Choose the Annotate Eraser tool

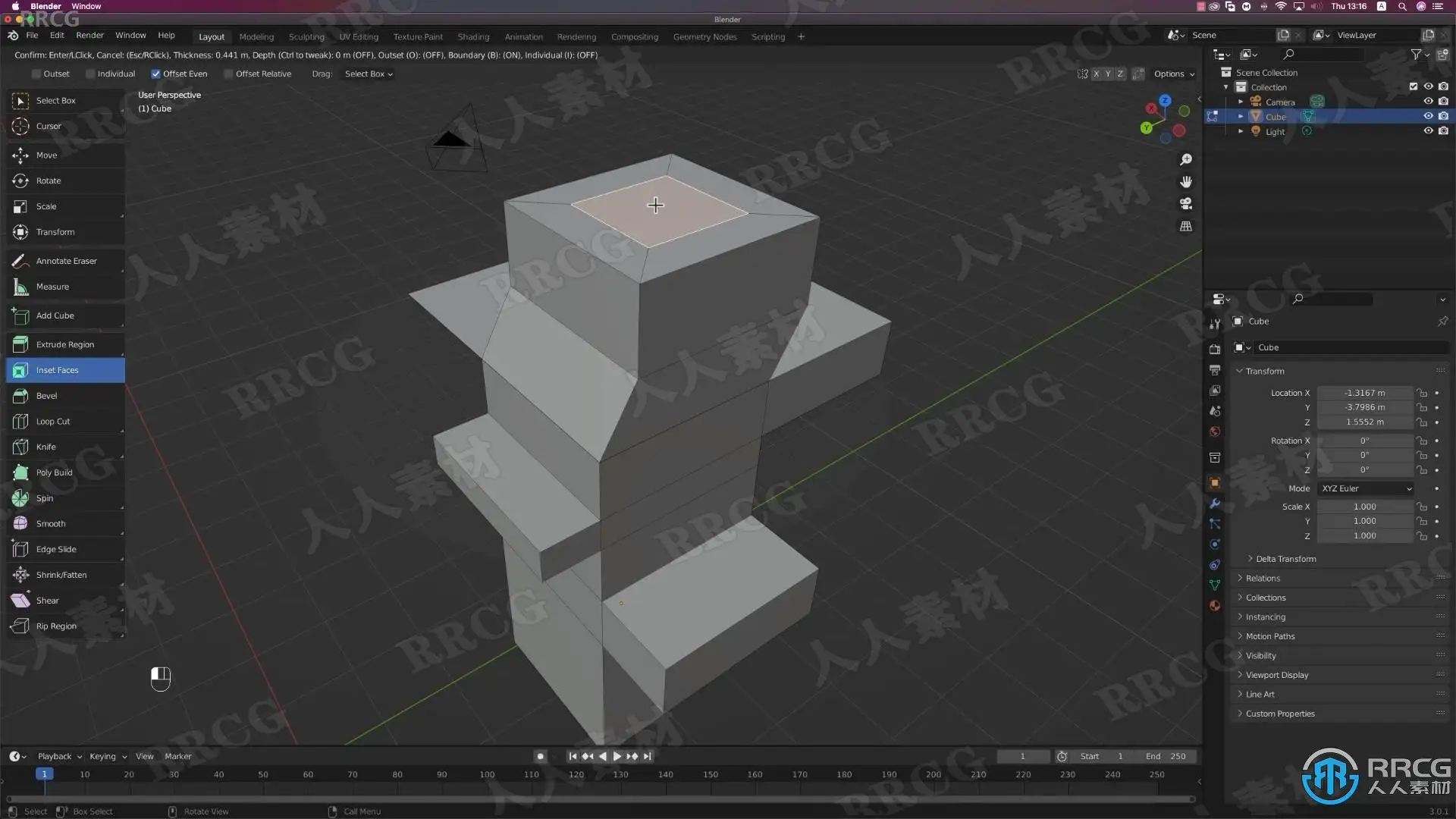tap(65, 262)
